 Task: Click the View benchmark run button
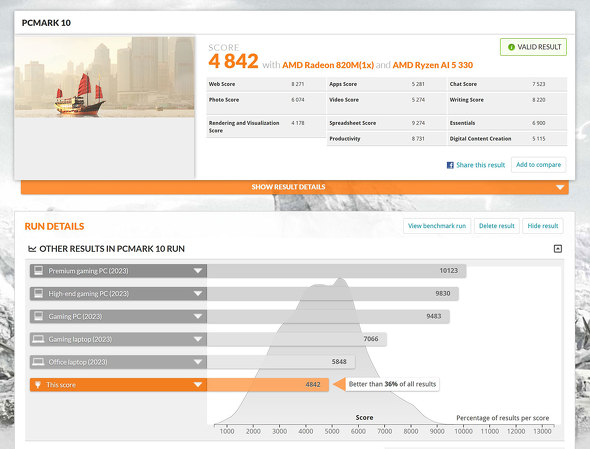pos(437,226)
